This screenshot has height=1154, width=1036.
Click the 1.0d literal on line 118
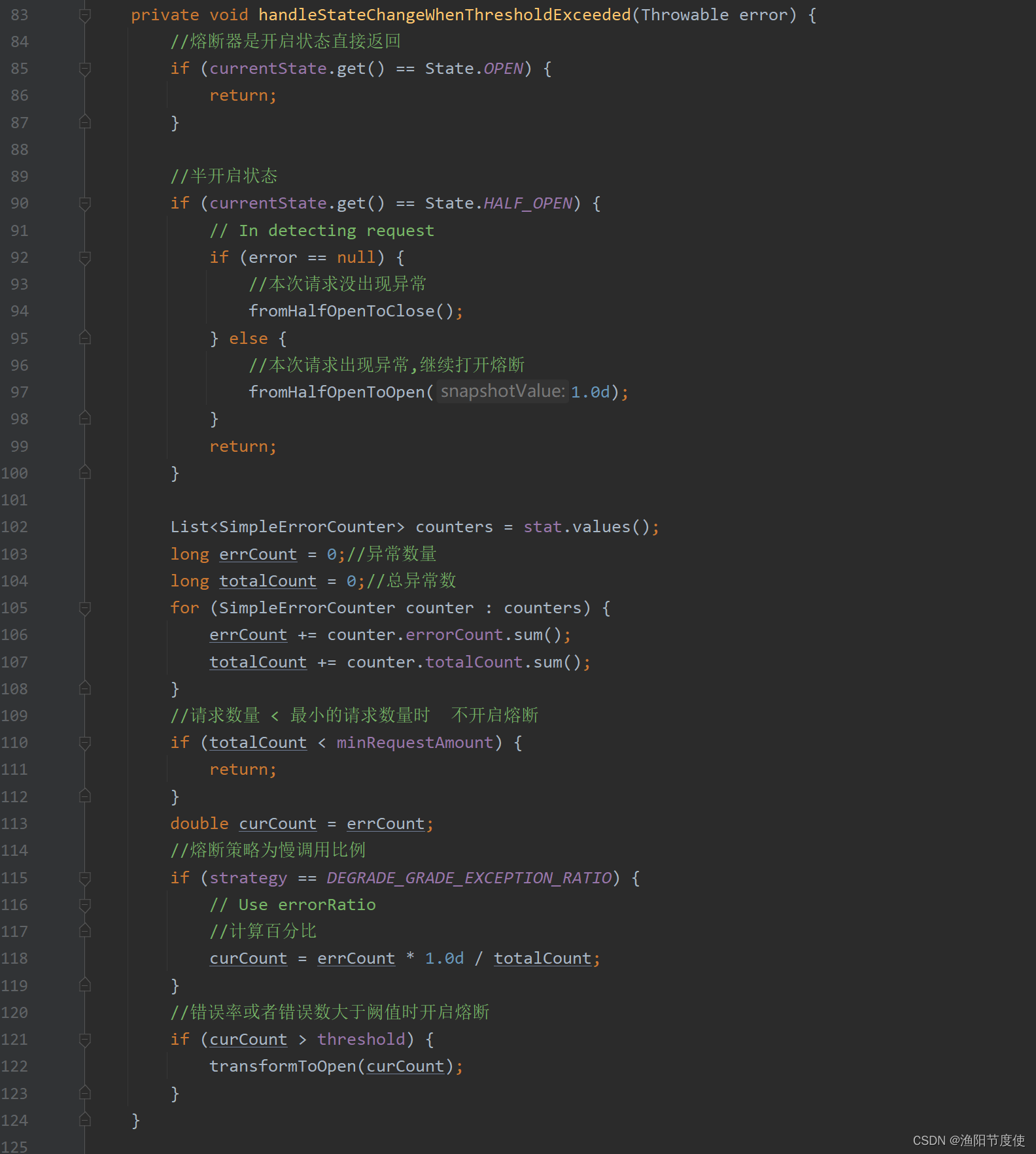445,959
